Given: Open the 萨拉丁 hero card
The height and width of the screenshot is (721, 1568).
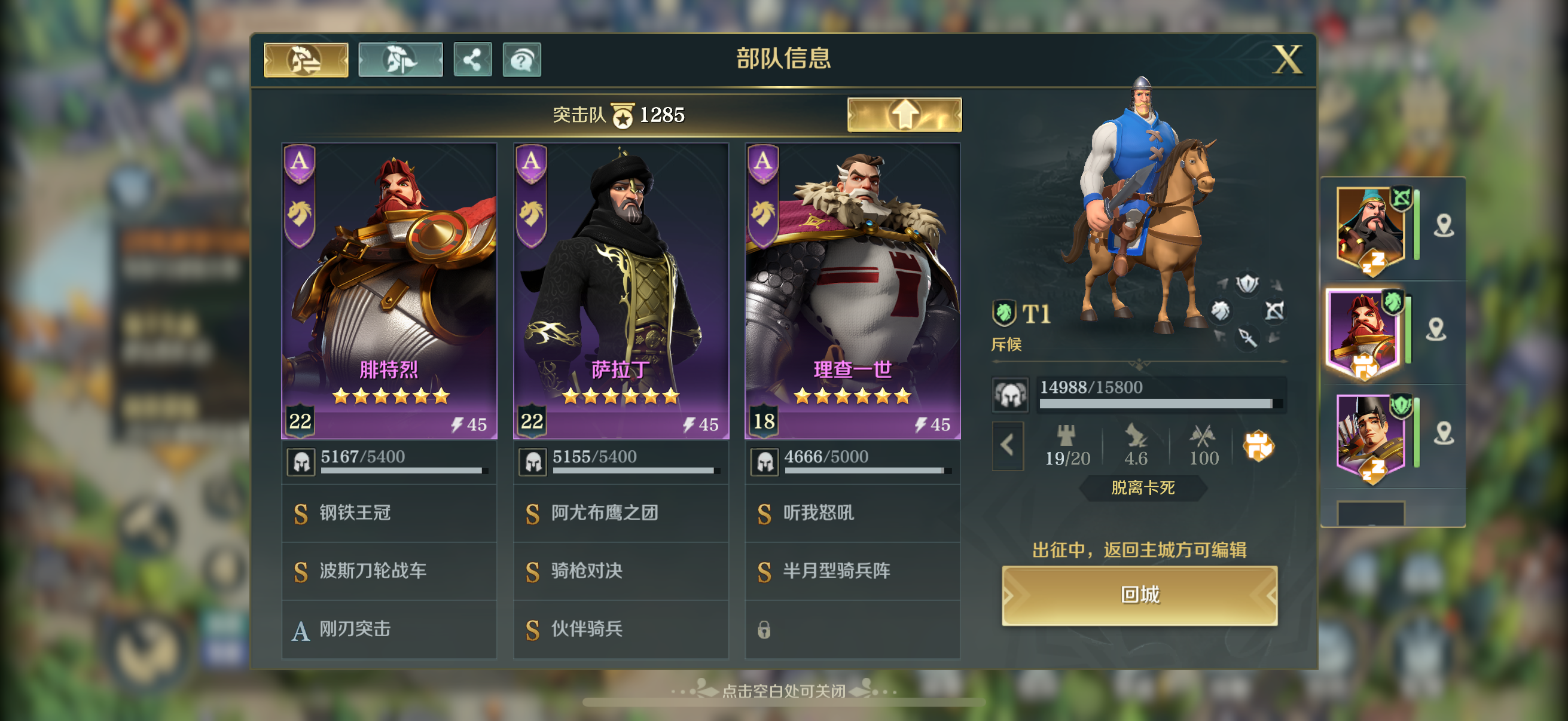Looking at the screenshot, I should [x=621, y=291].
